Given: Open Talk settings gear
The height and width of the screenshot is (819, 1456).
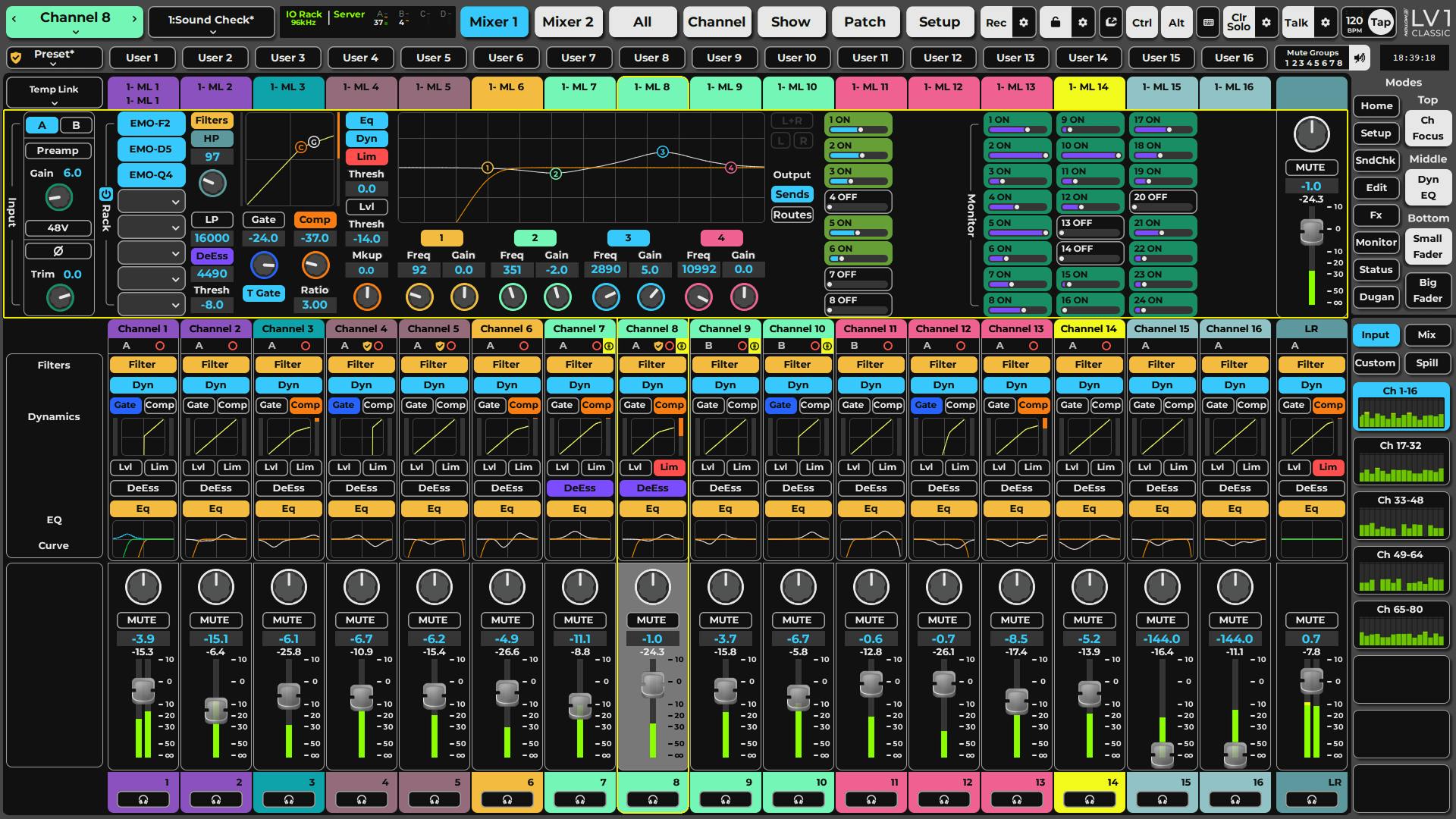Looking at the screenshot, I should click(x=1326, y=23).
